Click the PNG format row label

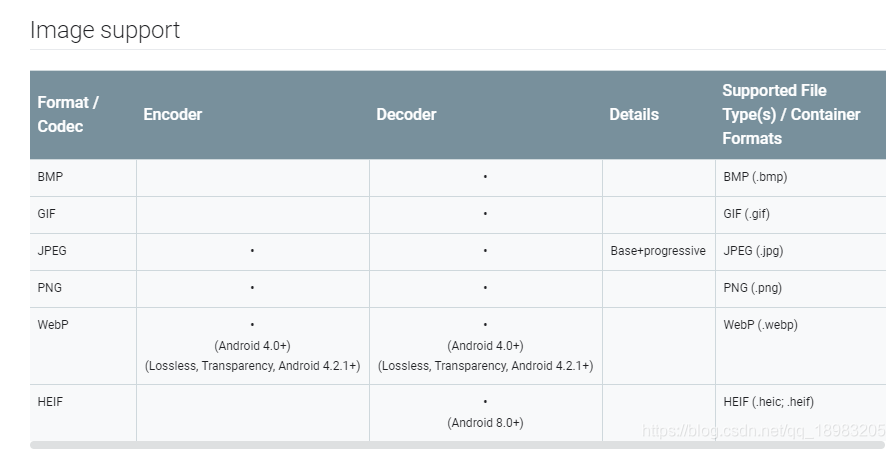[x=50, y=288]
